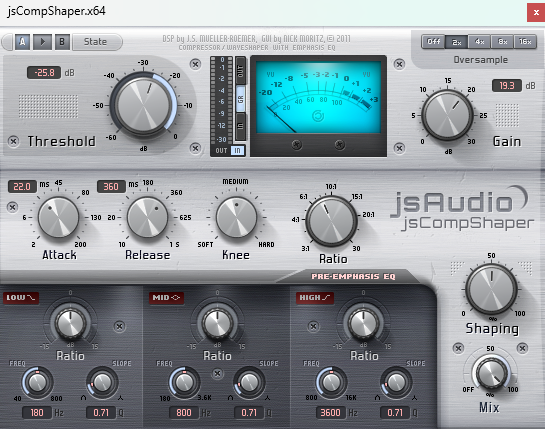Click the LOW band Q field showing 0.71
This screenshot has height=429, width=545.
[x=101, y=413]
